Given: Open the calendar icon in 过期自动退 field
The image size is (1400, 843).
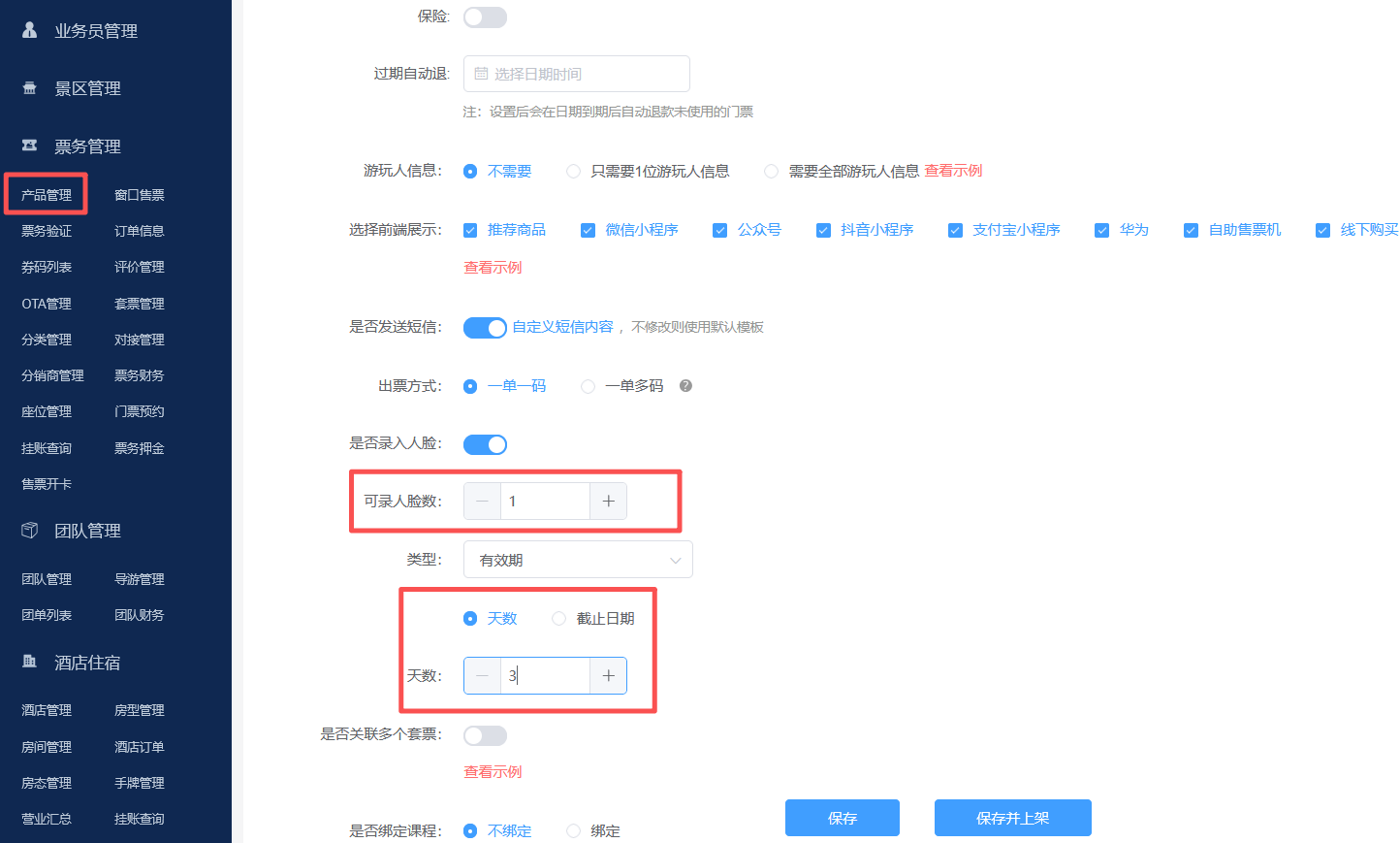Looking at the screenshot, I should click(x=481, y=74).
